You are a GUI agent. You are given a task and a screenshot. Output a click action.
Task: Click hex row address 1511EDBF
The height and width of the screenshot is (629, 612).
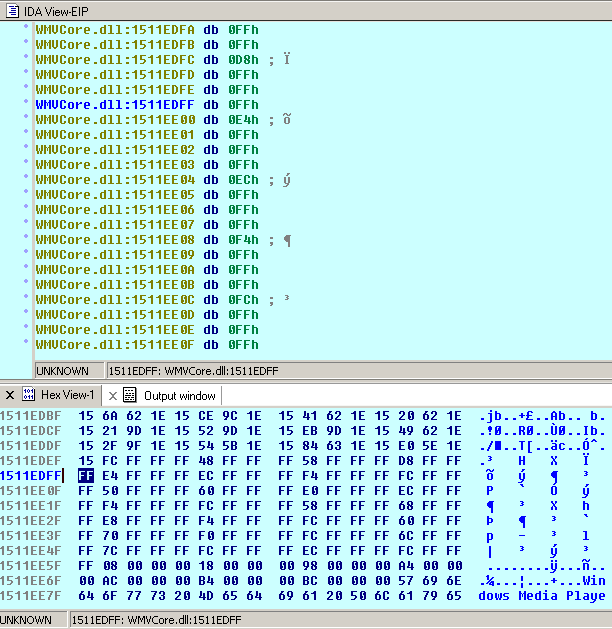[31, 416]
